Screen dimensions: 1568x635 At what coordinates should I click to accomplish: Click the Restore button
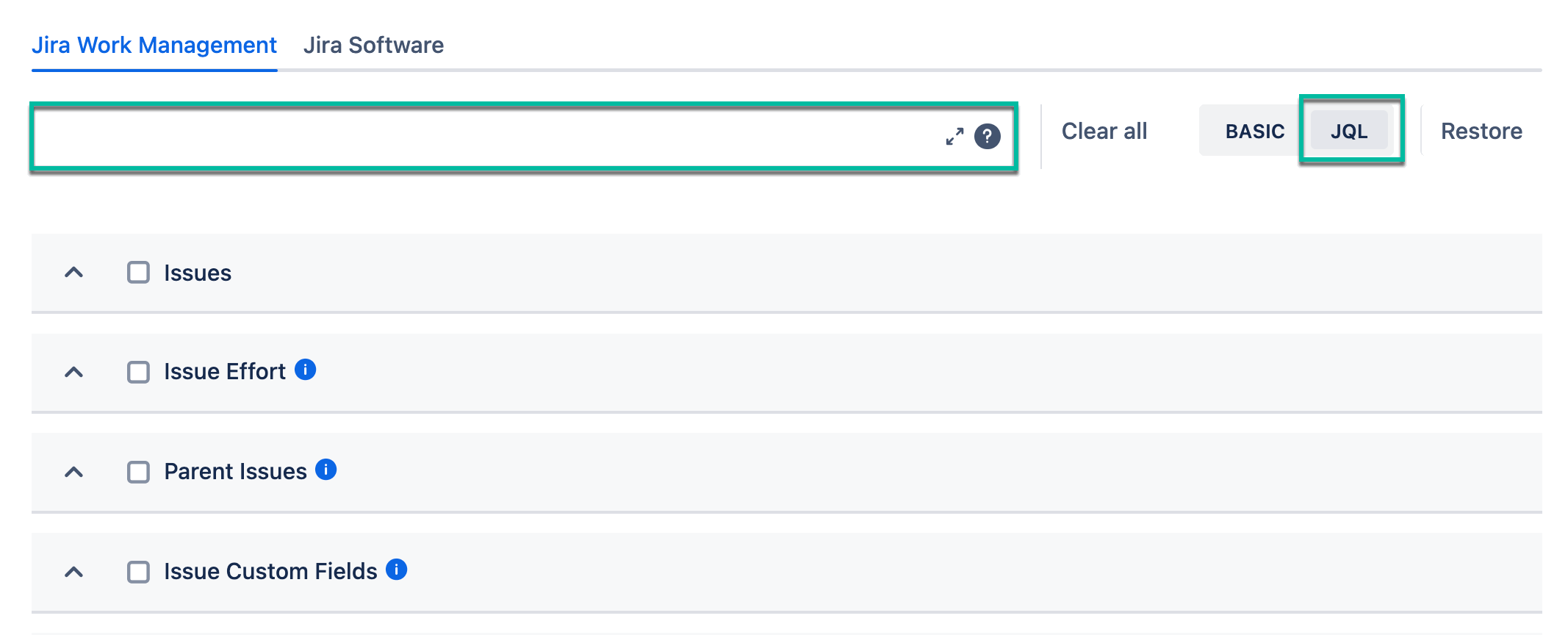pyautogui.click(x=1482, y=131)
